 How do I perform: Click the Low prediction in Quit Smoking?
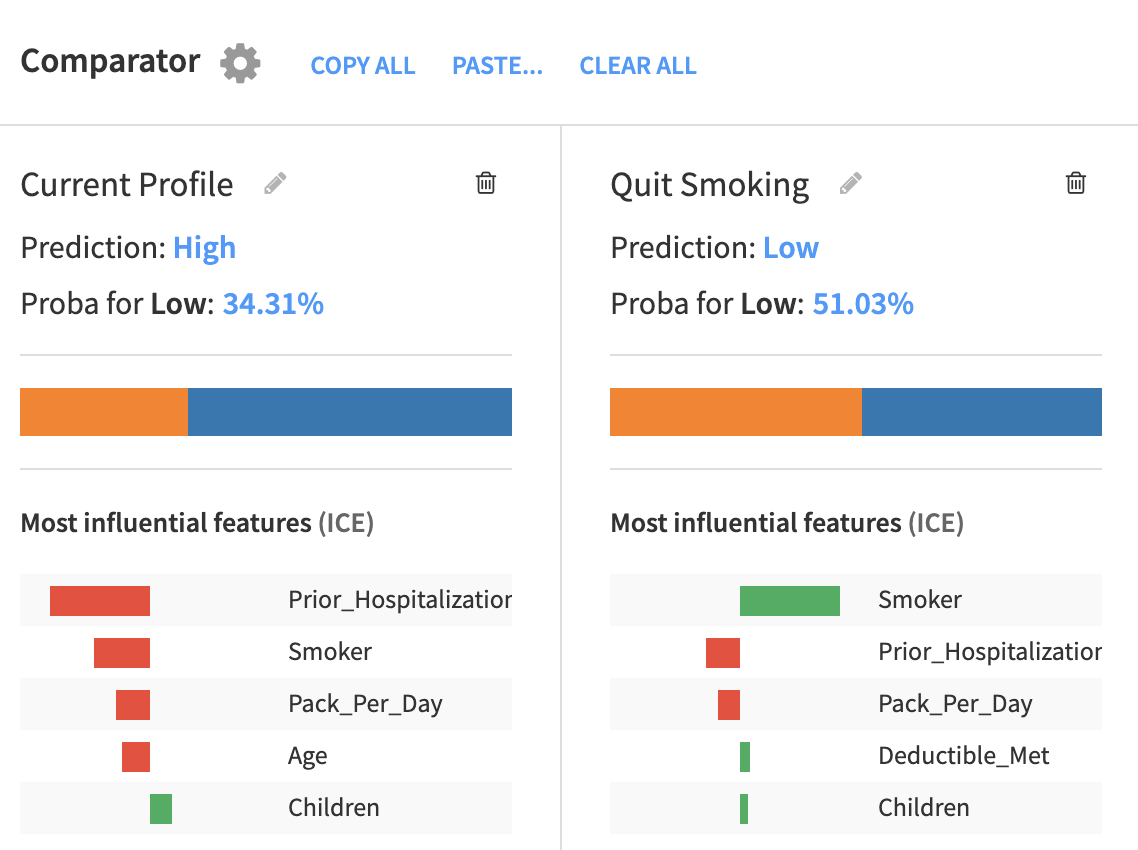click(x=790, y=248)
